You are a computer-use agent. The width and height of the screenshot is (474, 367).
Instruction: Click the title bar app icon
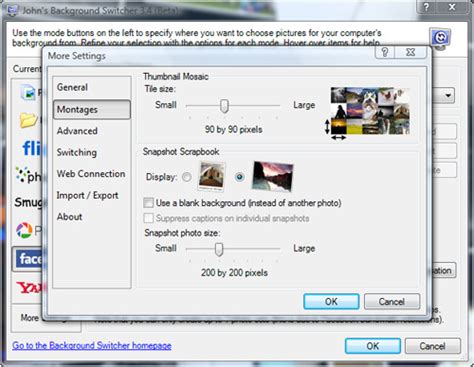pos(12,11)
